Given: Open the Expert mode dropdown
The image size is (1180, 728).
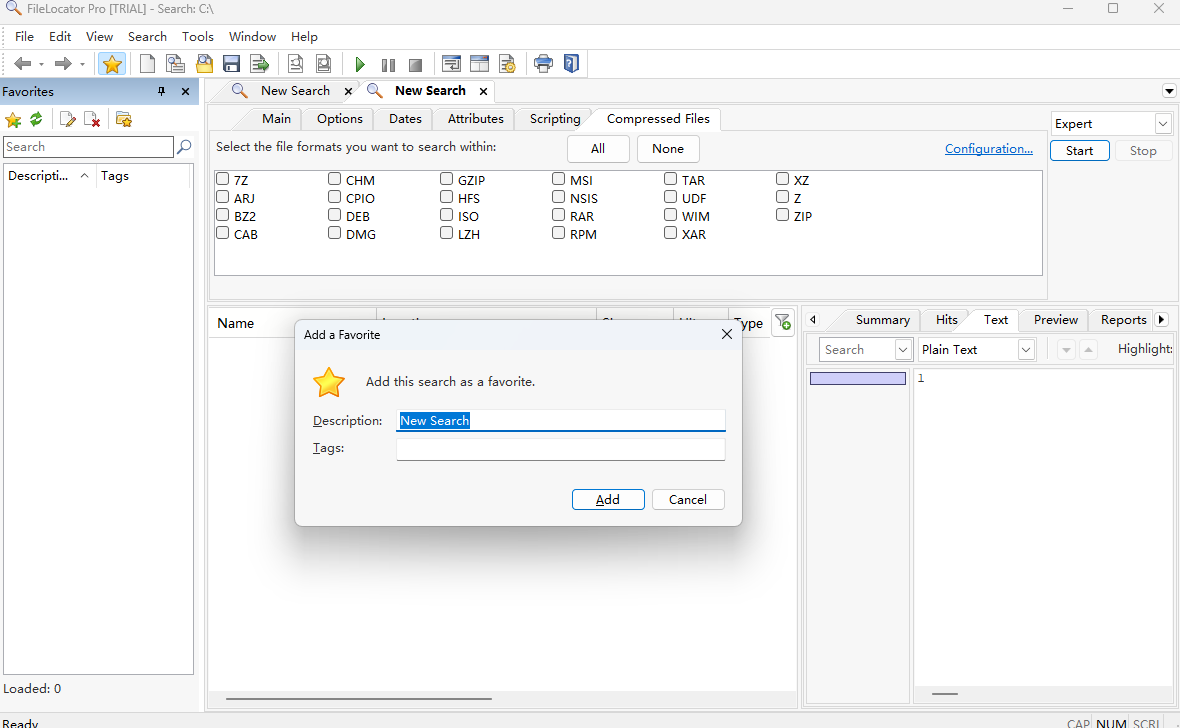Looking at the screenshot, I should 1162,124.
